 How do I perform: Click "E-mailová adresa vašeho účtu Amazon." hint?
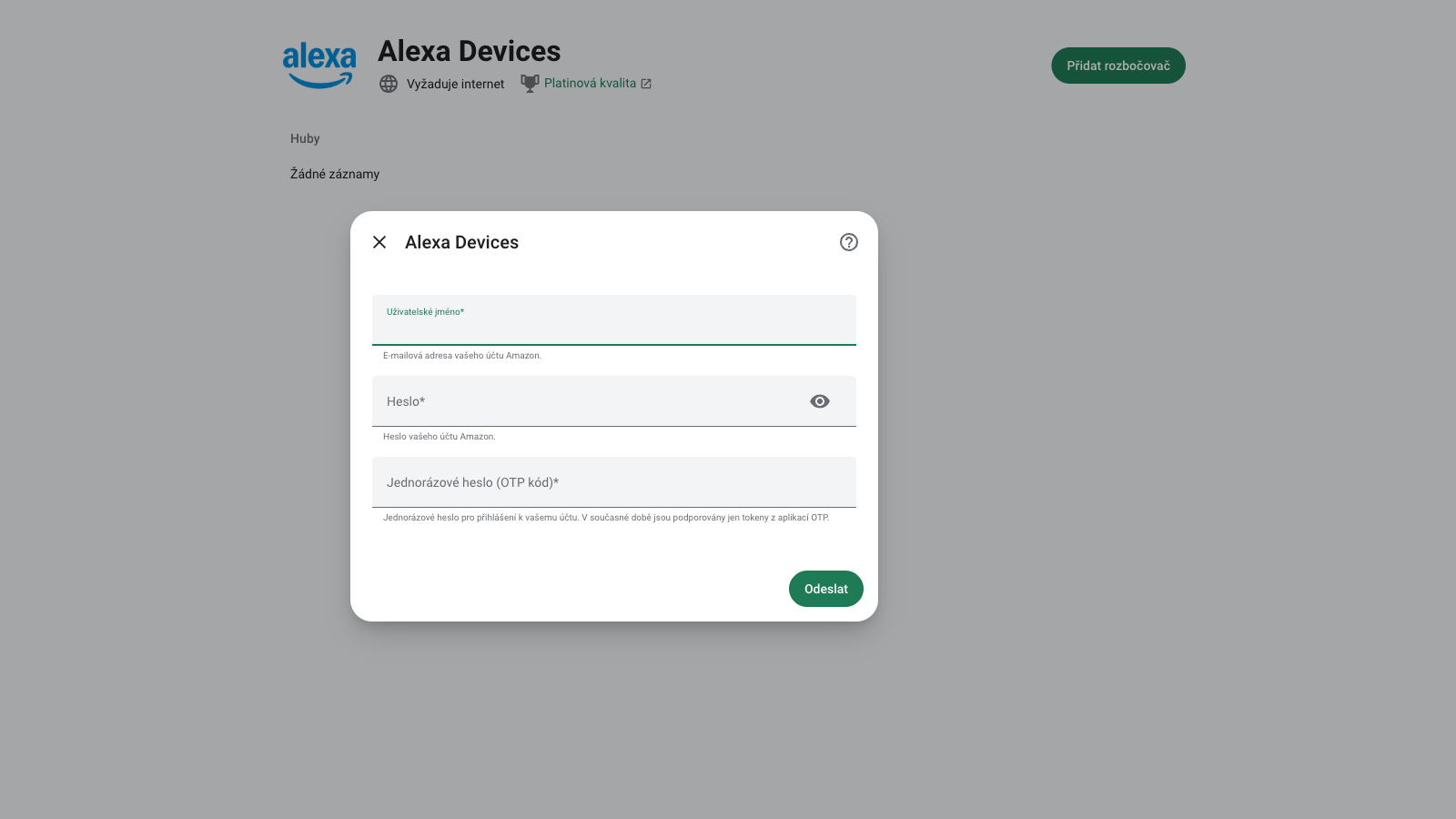pyautogui.click(x=462, y=356)
